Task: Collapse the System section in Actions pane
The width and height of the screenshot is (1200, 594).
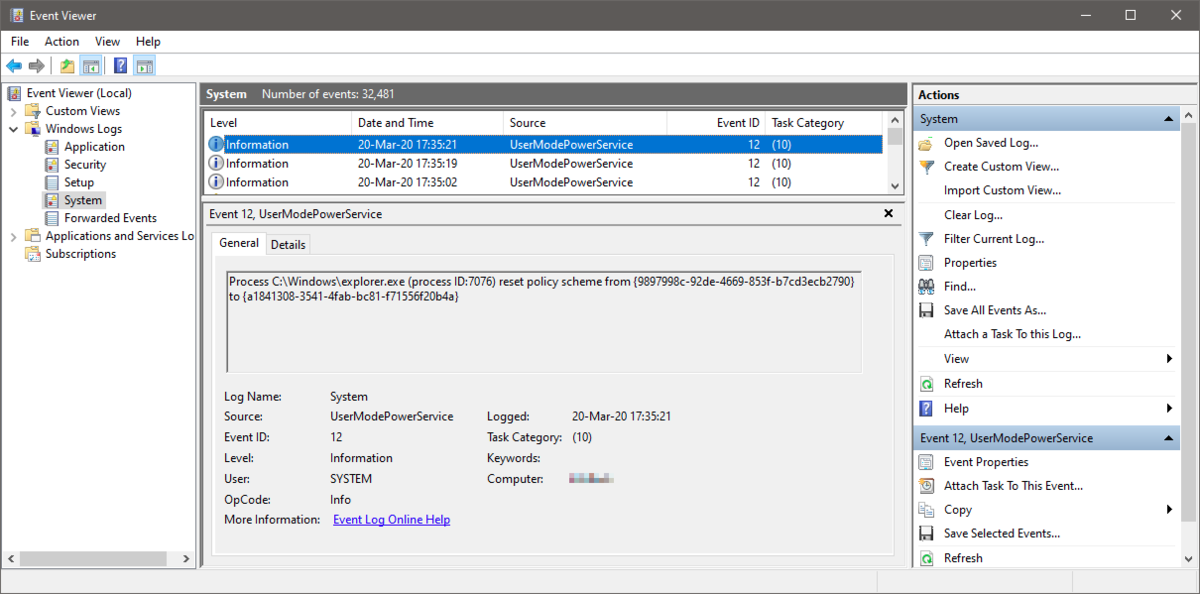Action: pos(1168,119)
